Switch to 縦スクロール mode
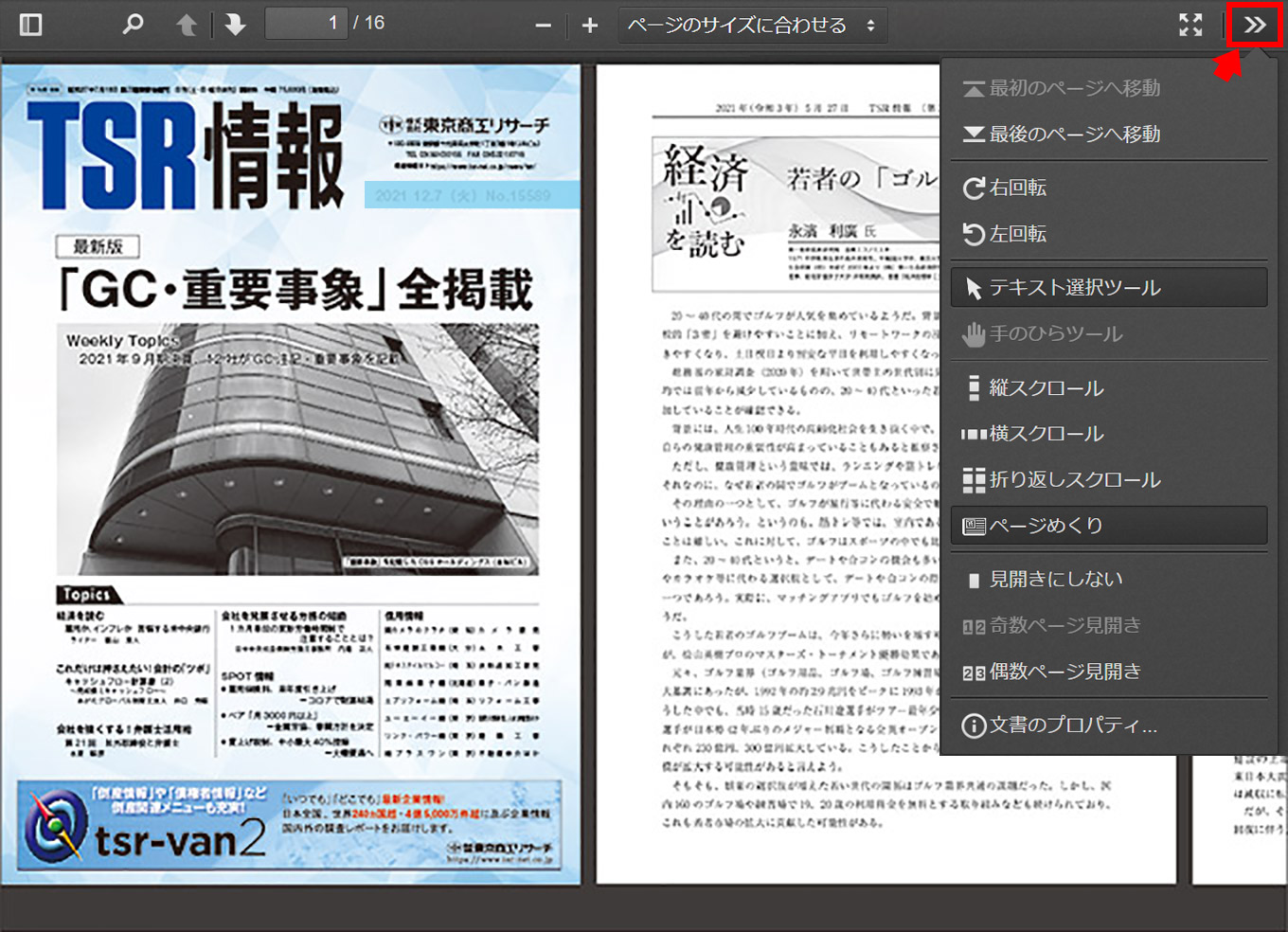The height and width of the screenshot is (932, 1288). (1109, 387)
